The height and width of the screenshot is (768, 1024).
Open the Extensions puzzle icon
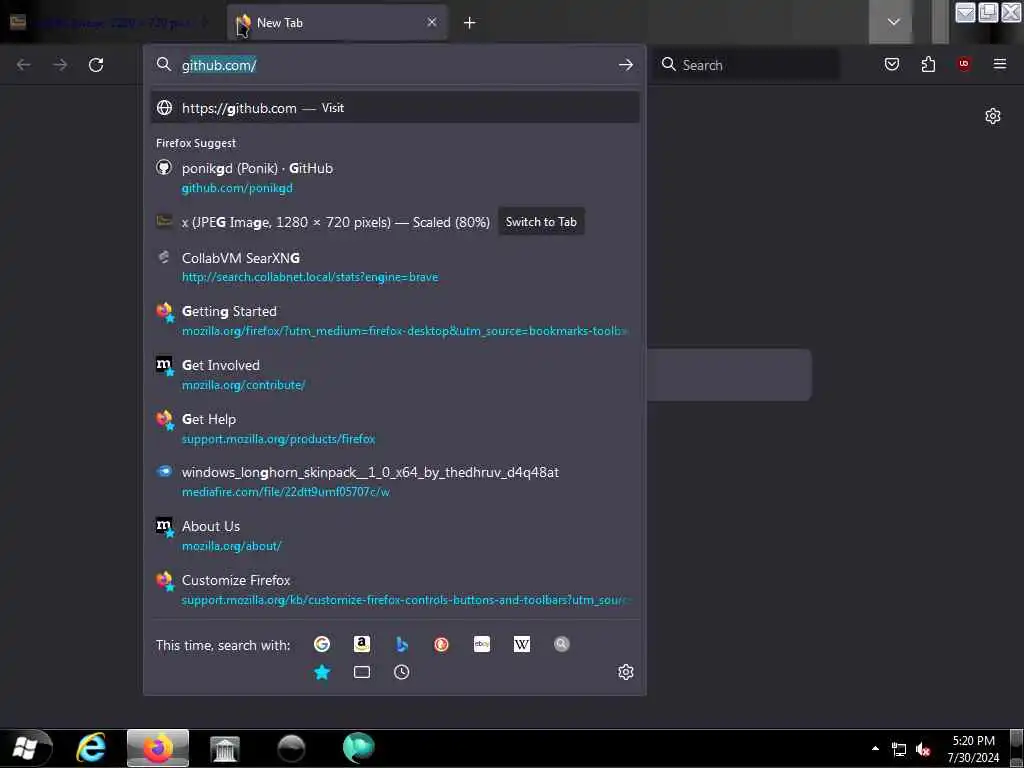pos(928,64)
